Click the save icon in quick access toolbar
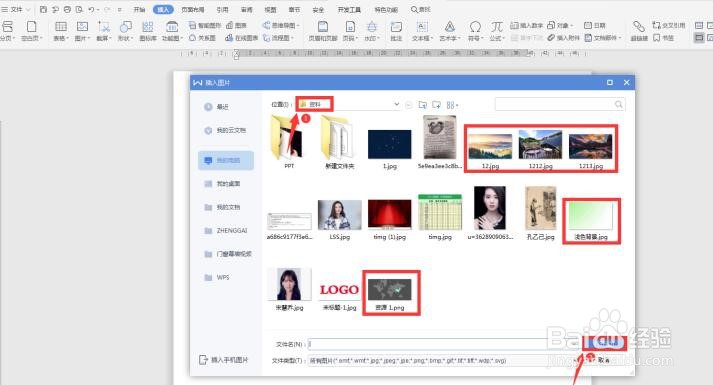Image resolution: width=713 pixels, height=385 pixels. (43, 9)
